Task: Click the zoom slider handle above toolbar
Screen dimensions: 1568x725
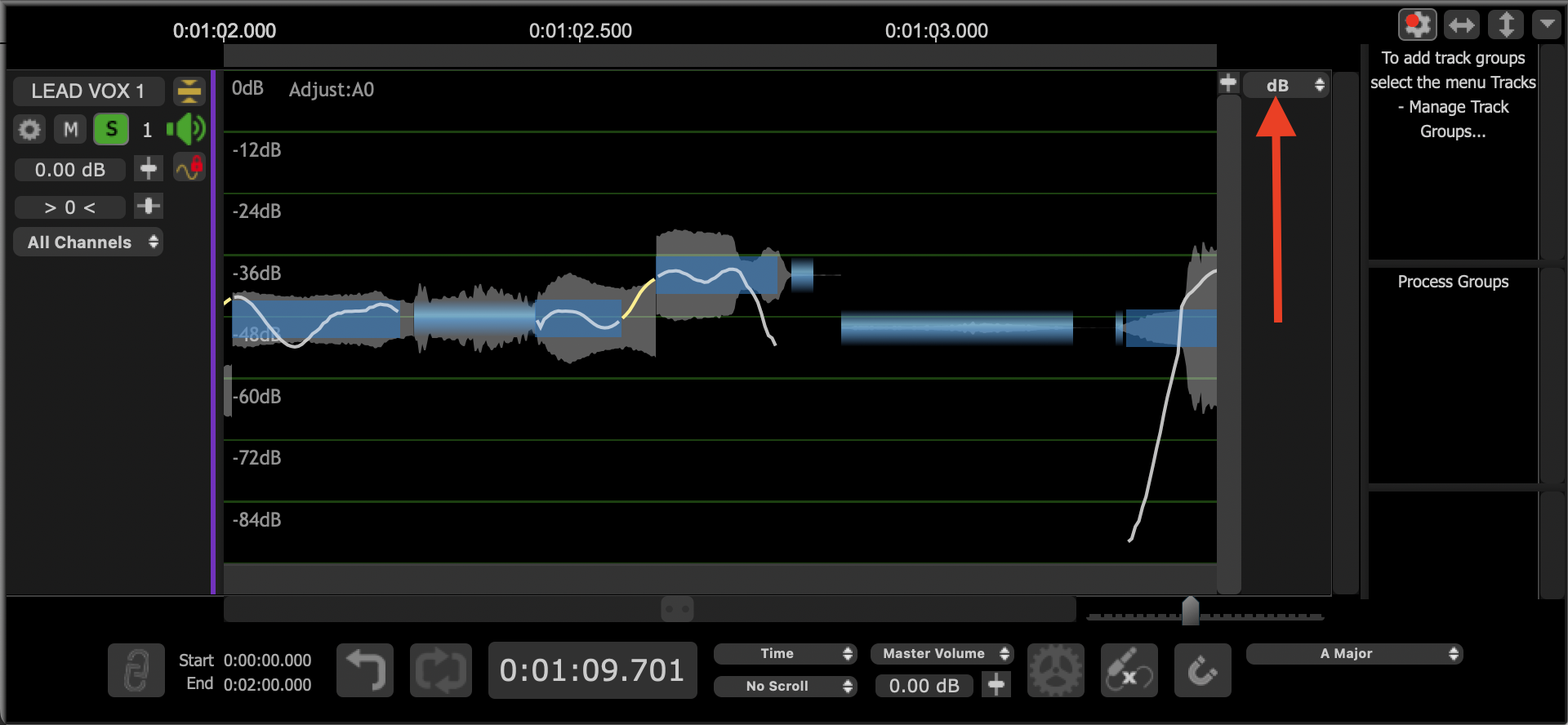Action: point(1190,611)
